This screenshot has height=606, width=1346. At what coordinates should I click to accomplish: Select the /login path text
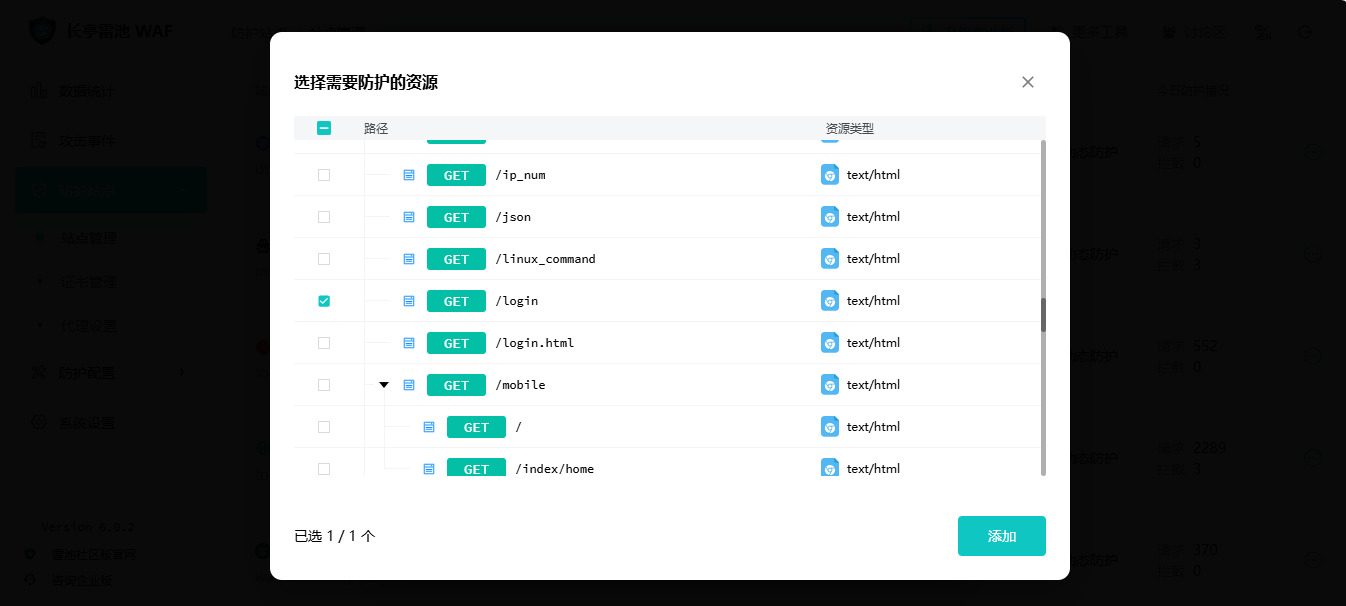(517, 301)
